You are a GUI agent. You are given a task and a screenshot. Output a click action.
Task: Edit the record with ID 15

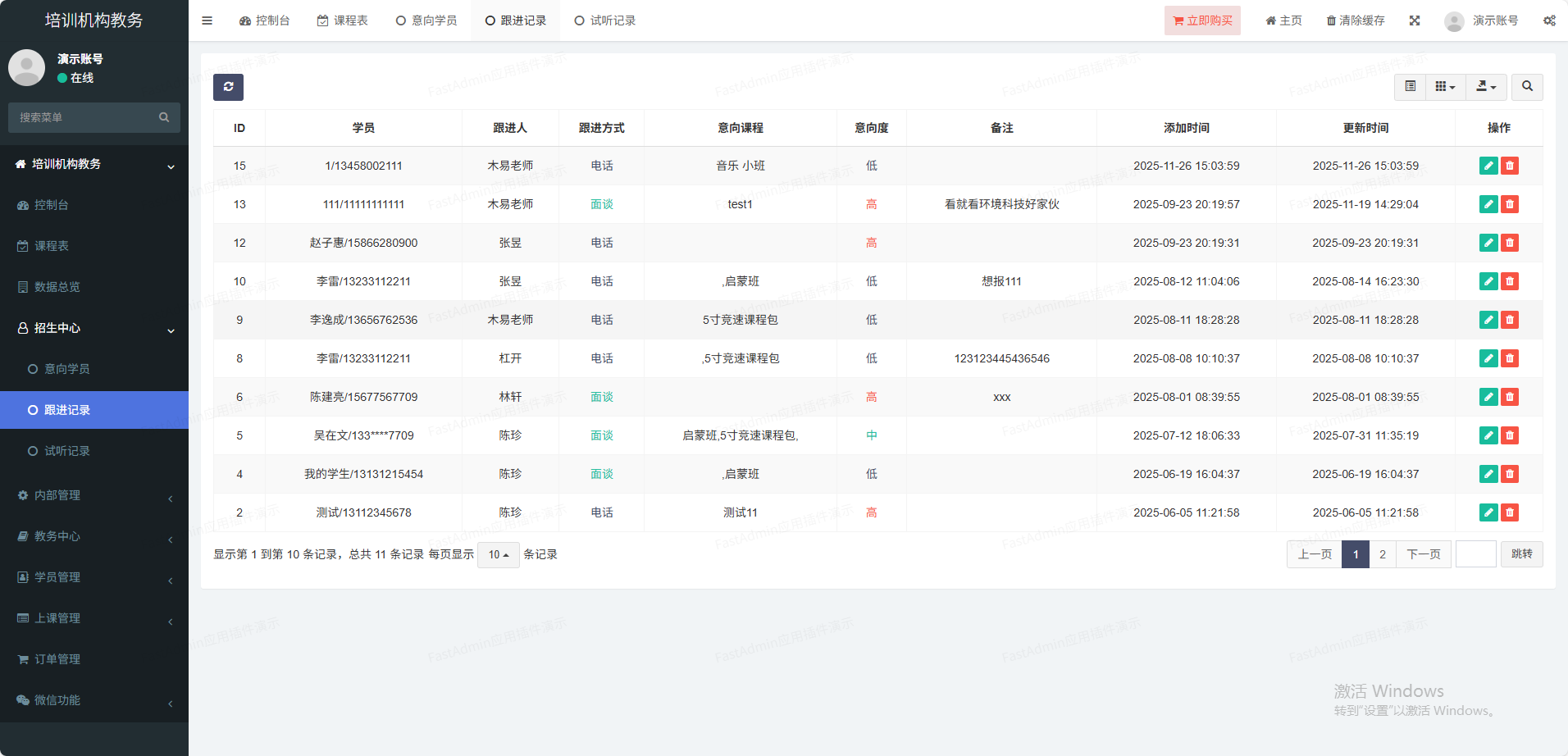pyautogui.click(x=1488, y=166)
